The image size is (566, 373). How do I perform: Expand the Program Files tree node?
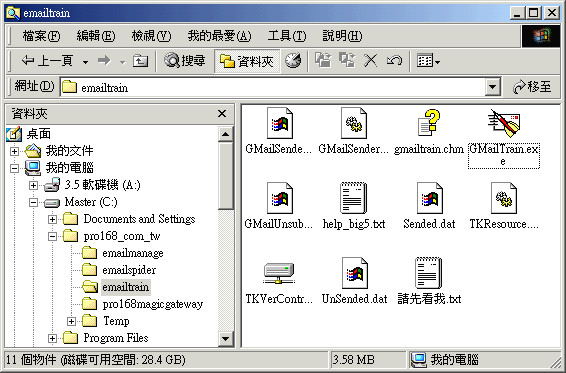(x=52, y=338)
